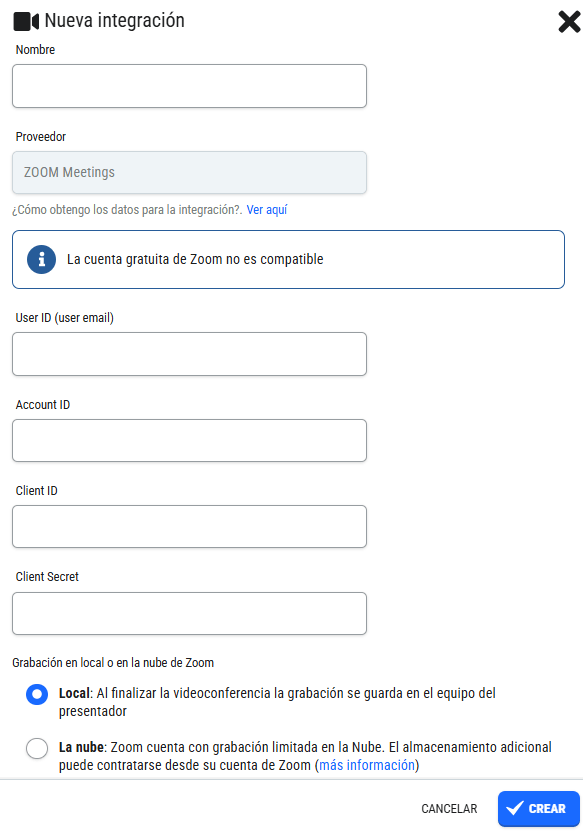Click the checkmark icon on the CREAR button

pyautogui.click(x=514, y=808)
